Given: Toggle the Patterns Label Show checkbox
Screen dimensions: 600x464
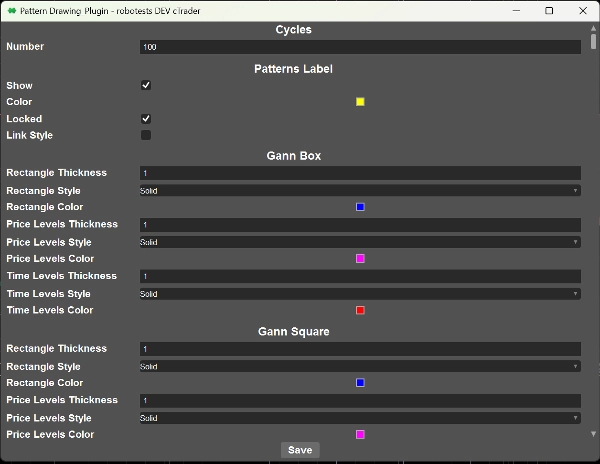Looking at the screenshot, I should (146, 86).
